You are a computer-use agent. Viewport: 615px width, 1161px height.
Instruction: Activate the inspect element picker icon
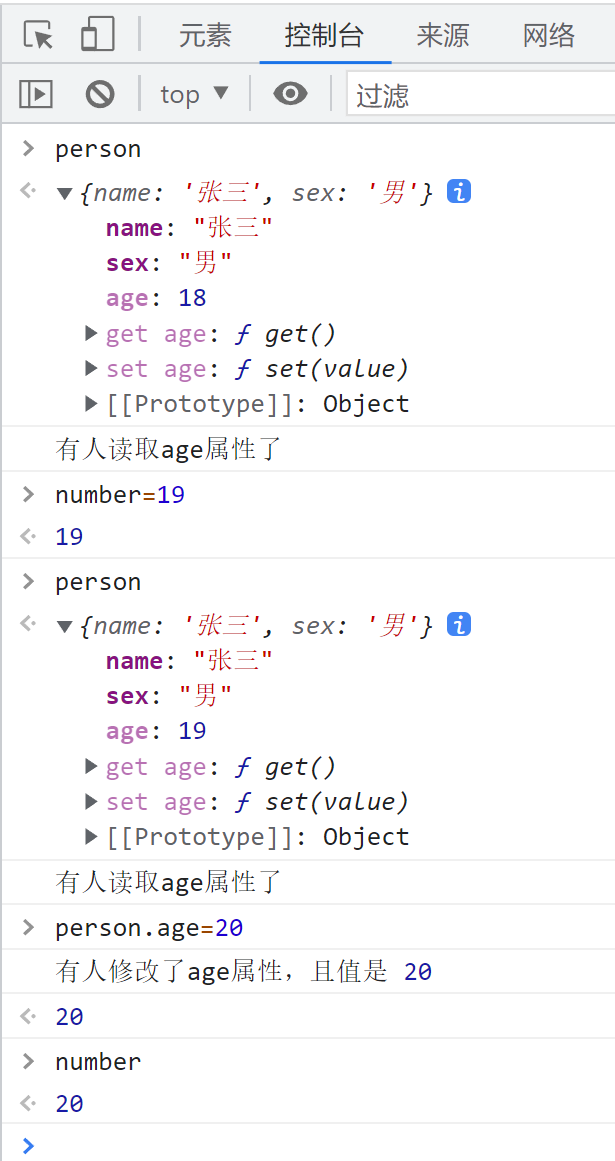pos(38,35)
